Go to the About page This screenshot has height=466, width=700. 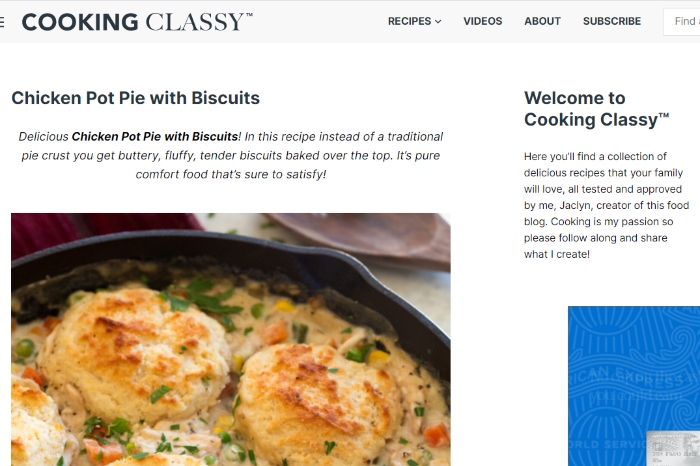[542, 21]
